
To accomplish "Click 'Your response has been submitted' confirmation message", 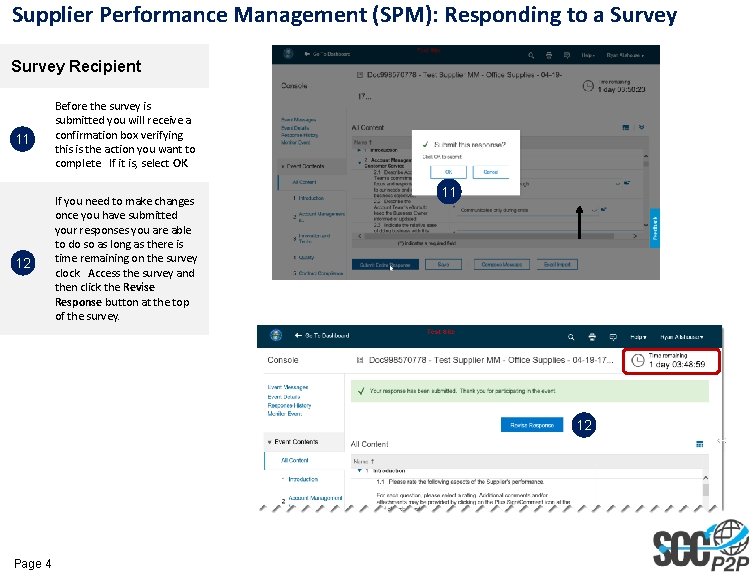I will coord(530,391).
